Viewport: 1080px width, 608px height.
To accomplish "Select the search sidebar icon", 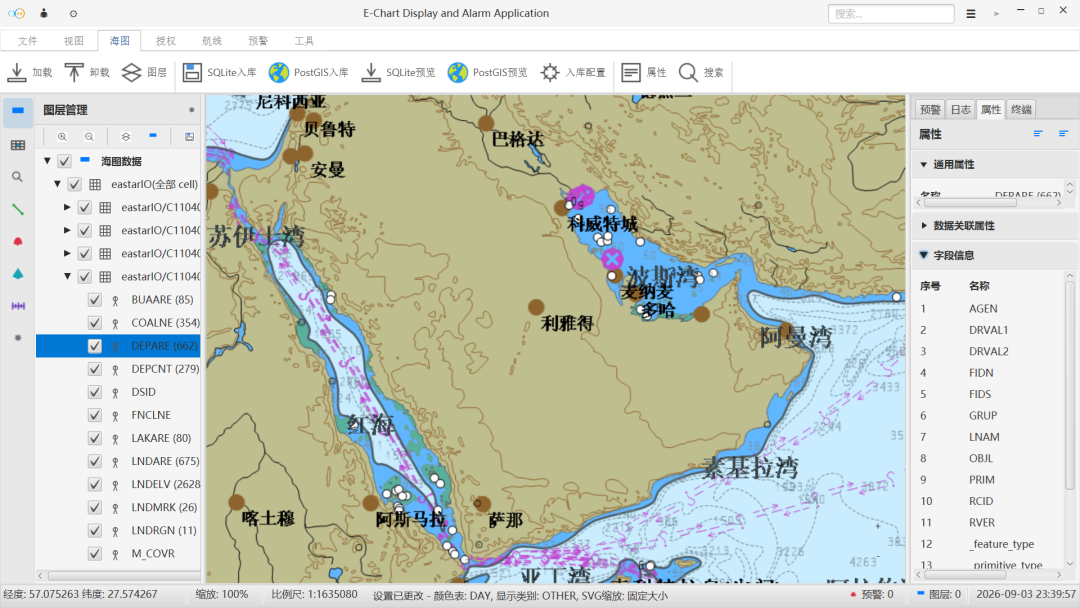I will click(x=18, y=177).
